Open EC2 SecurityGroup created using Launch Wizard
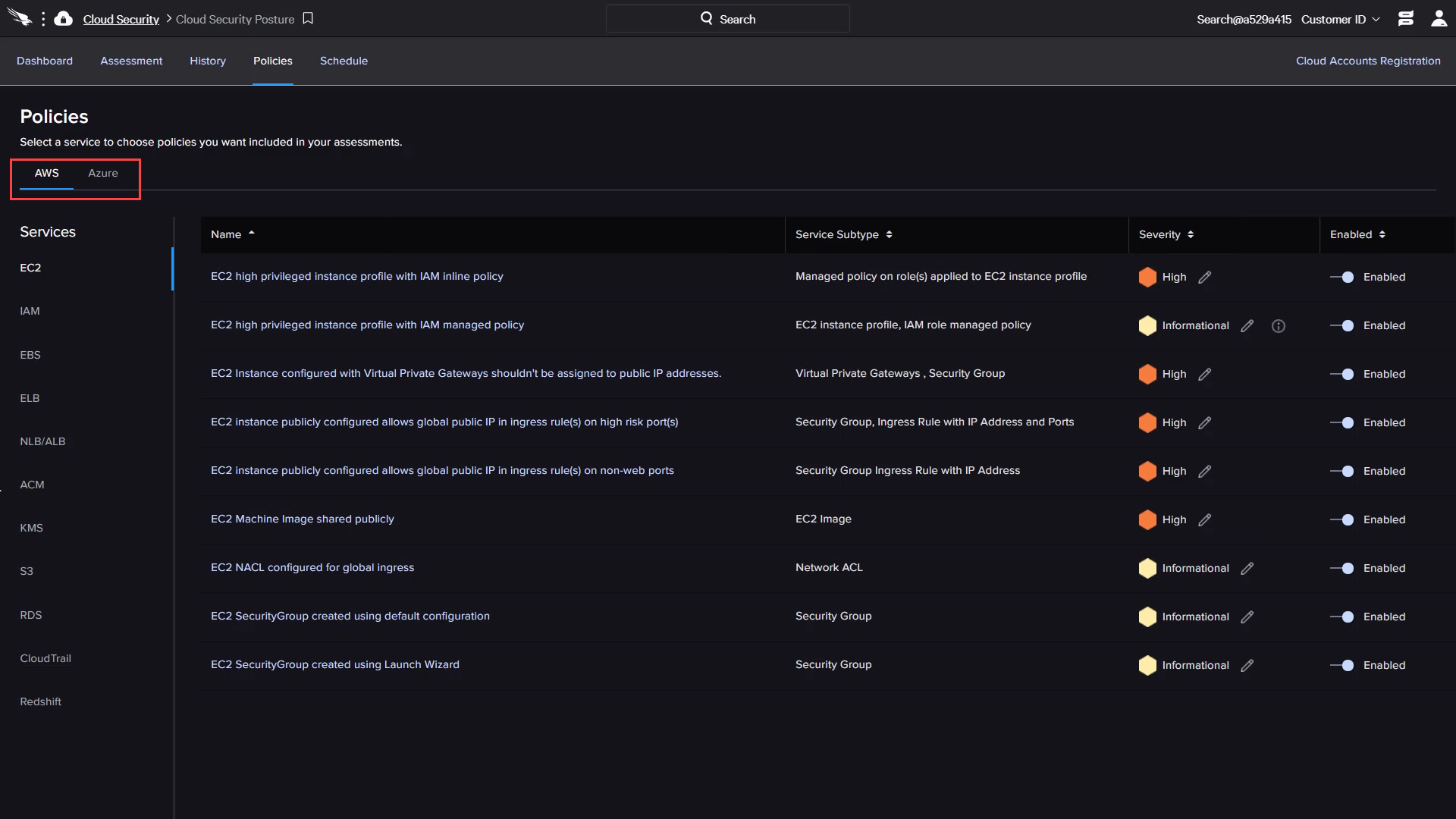The width and height of the screenshot is (1456, 819). (335, 664)
